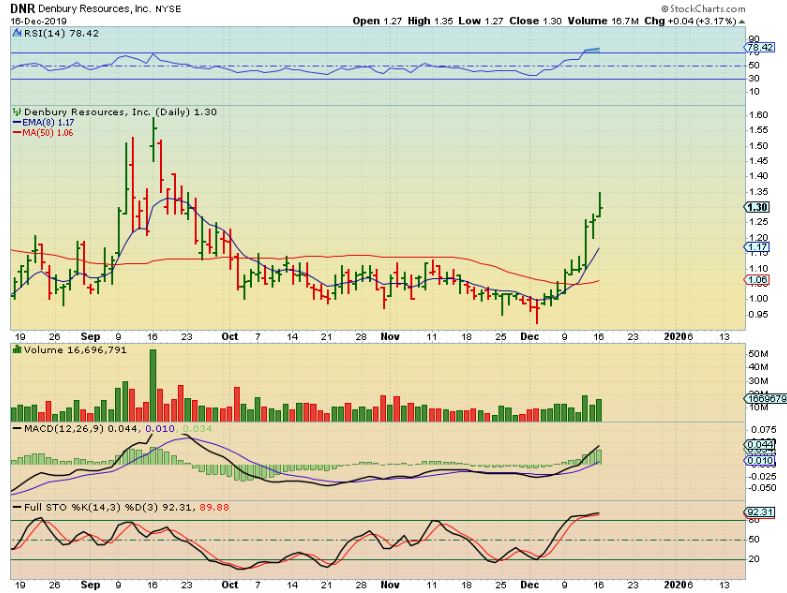This screenshot has height=593, width=787.
Task: Click the MA(50) 1.06 legend
Action: pyautogui.click(x=43, y=133)
